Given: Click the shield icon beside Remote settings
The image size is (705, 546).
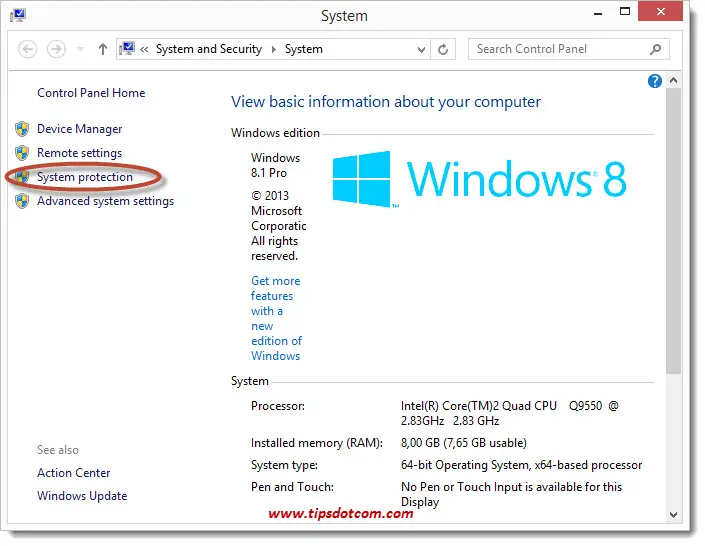Looking at the screenshot, I should coord(22,153).
